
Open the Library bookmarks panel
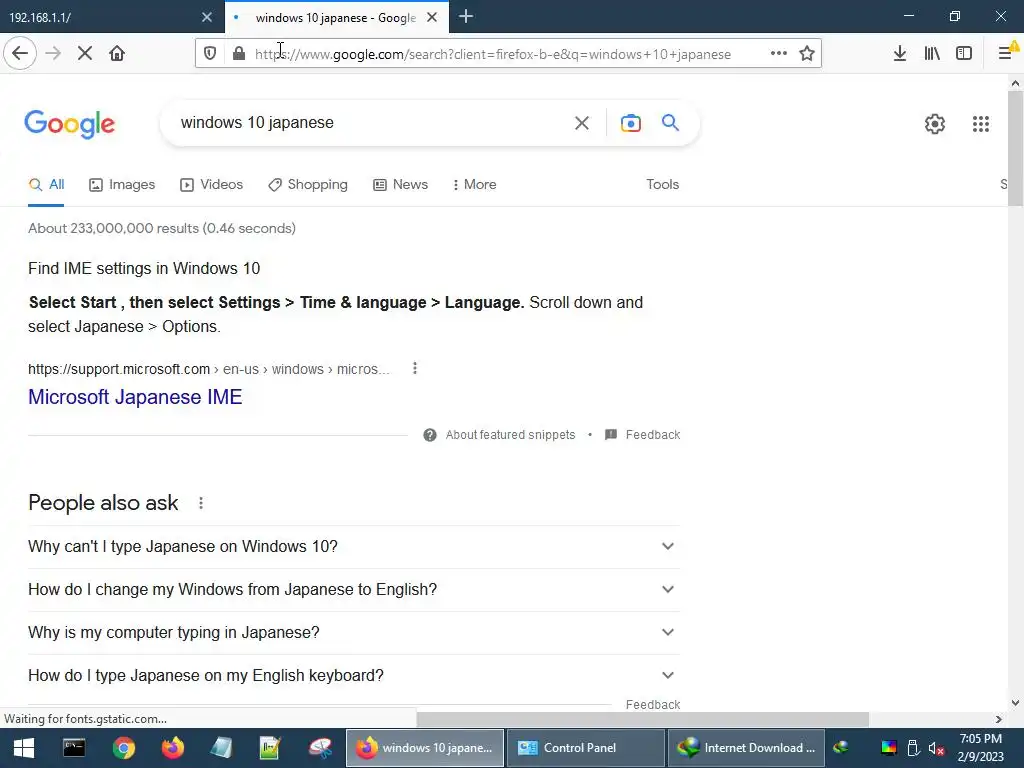click(932, 53)
